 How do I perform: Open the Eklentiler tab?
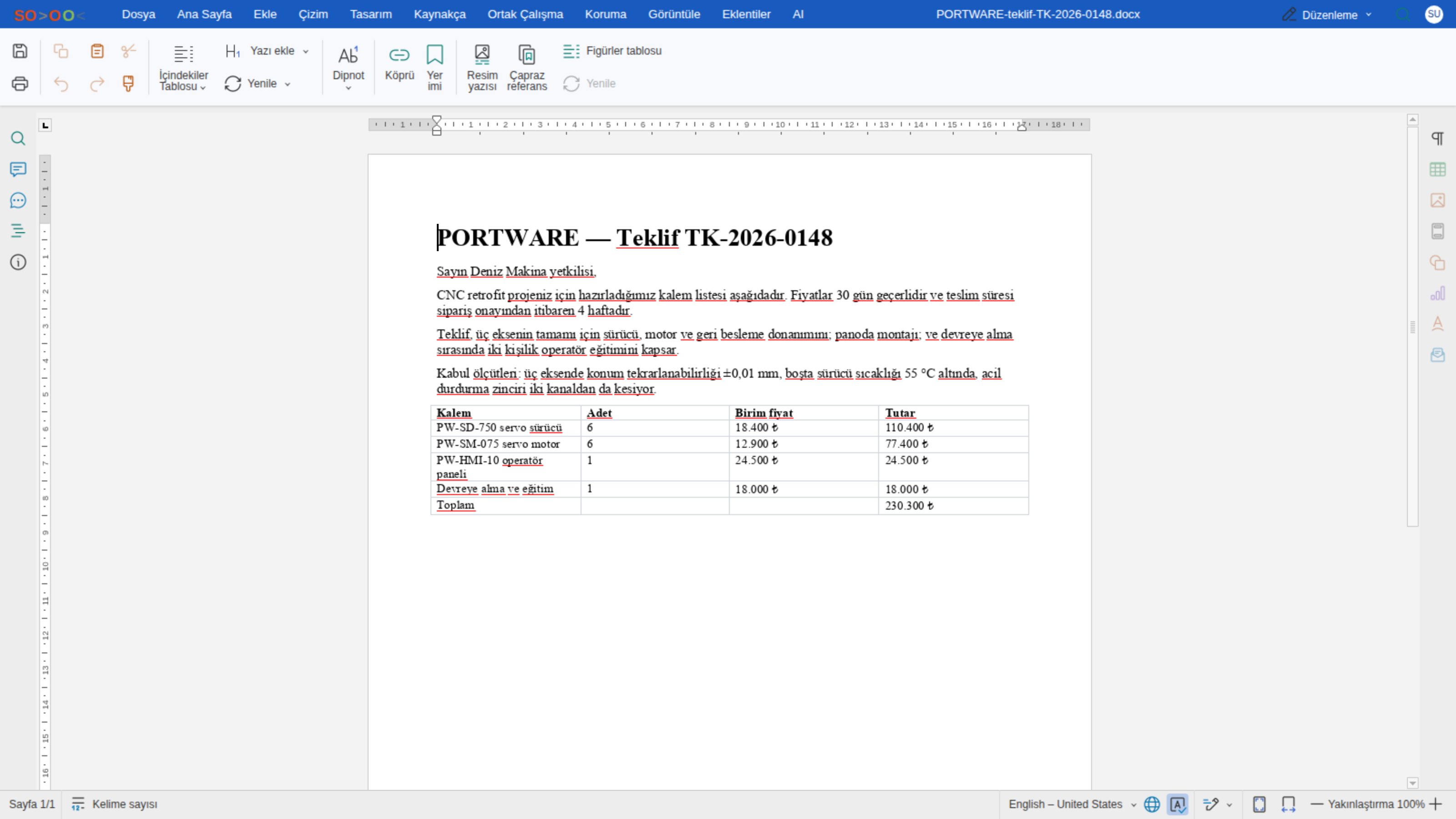746,14
